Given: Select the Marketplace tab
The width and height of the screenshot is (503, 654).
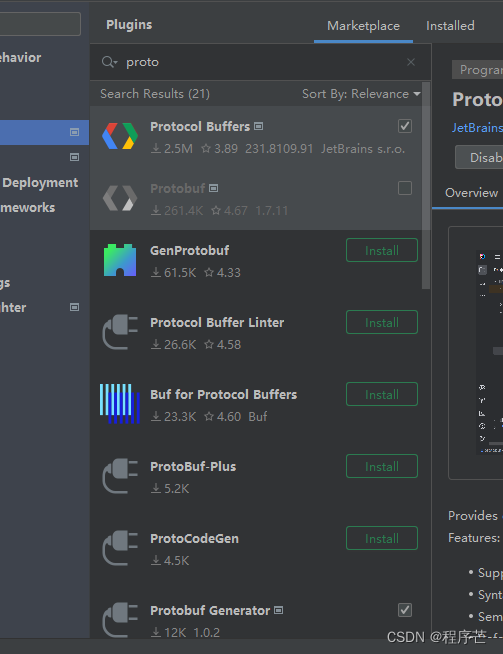Looking at the screenshot, I should (x=363, y=26).
